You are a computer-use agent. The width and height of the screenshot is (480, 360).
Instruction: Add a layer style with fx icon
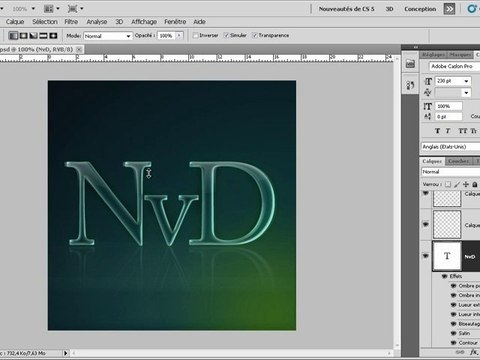tap(474, 352)
